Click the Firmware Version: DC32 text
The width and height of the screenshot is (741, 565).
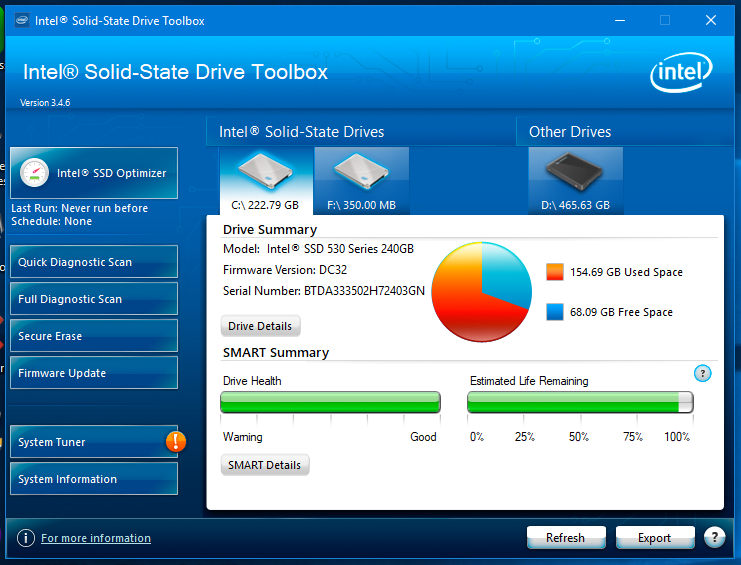pos(285,270)
